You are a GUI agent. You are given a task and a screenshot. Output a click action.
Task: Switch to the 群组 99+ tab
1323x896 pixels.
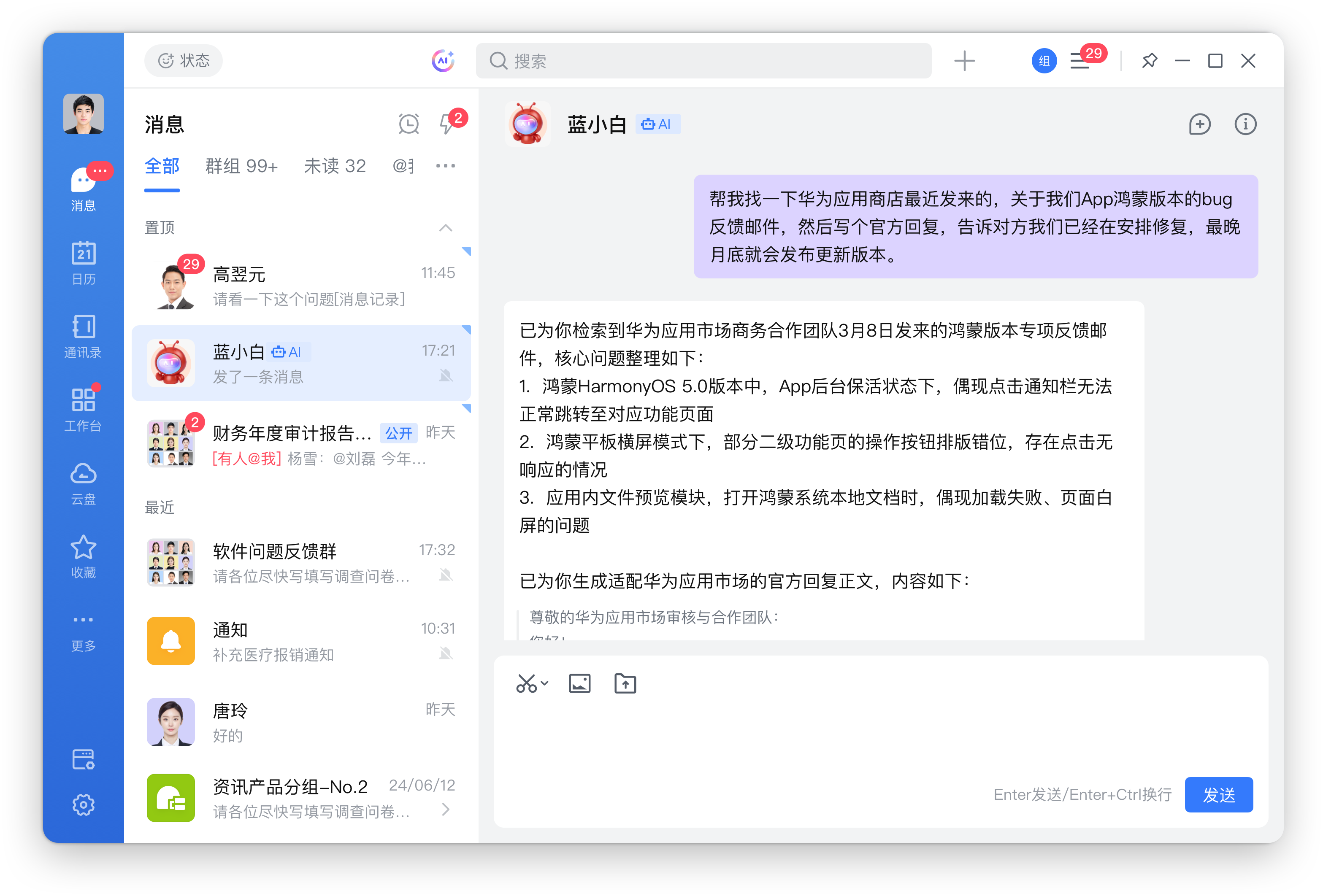click(x=241, y=165)
